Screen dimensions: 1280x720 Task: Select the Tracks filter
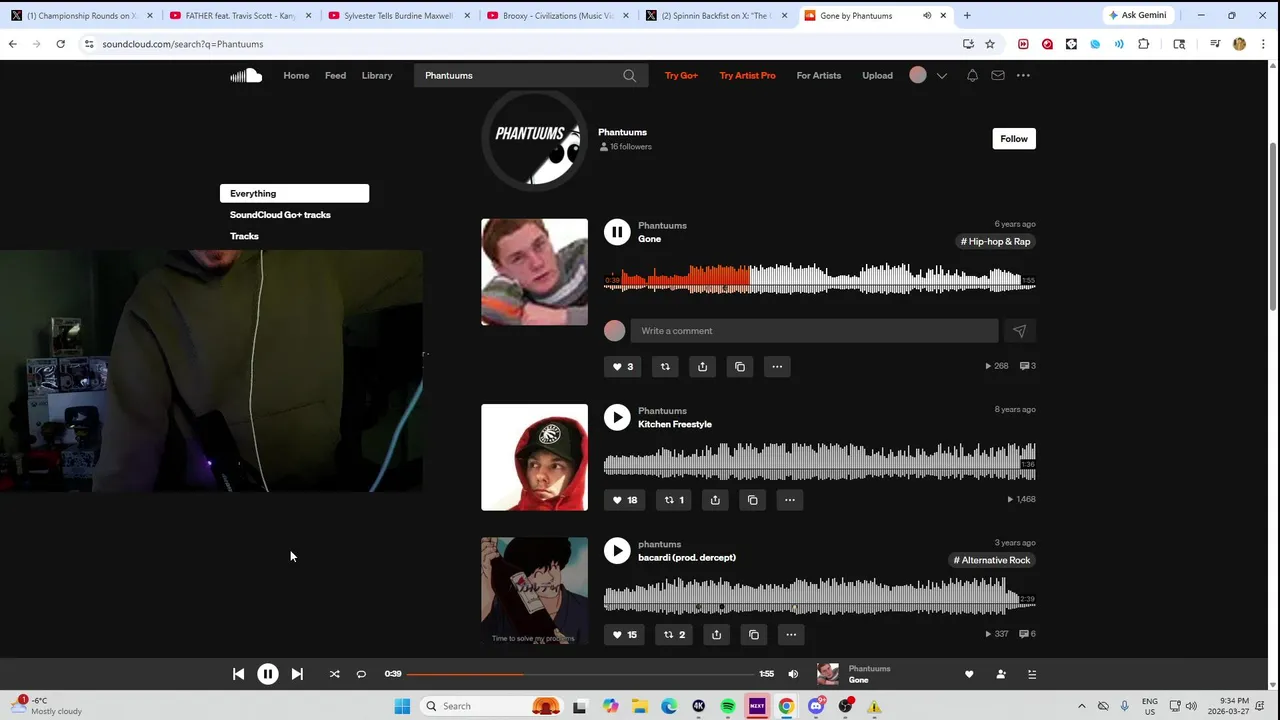point(244,236)
